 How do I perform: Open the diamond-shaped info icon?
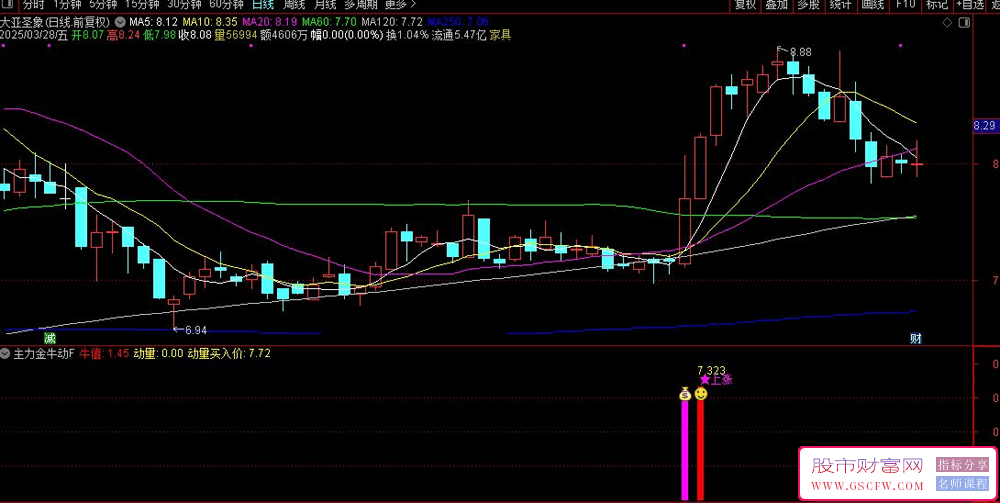(948, 22)
